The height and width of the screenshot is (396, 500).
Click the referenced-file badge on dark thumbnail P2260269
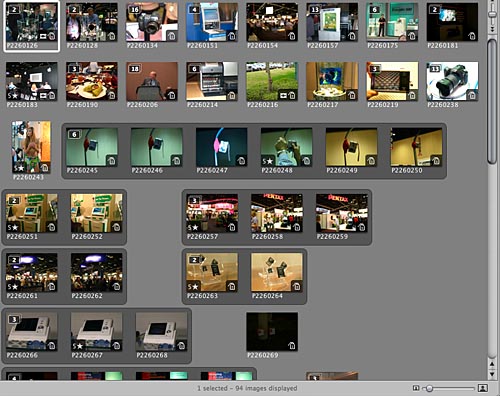tap(292, 346)
